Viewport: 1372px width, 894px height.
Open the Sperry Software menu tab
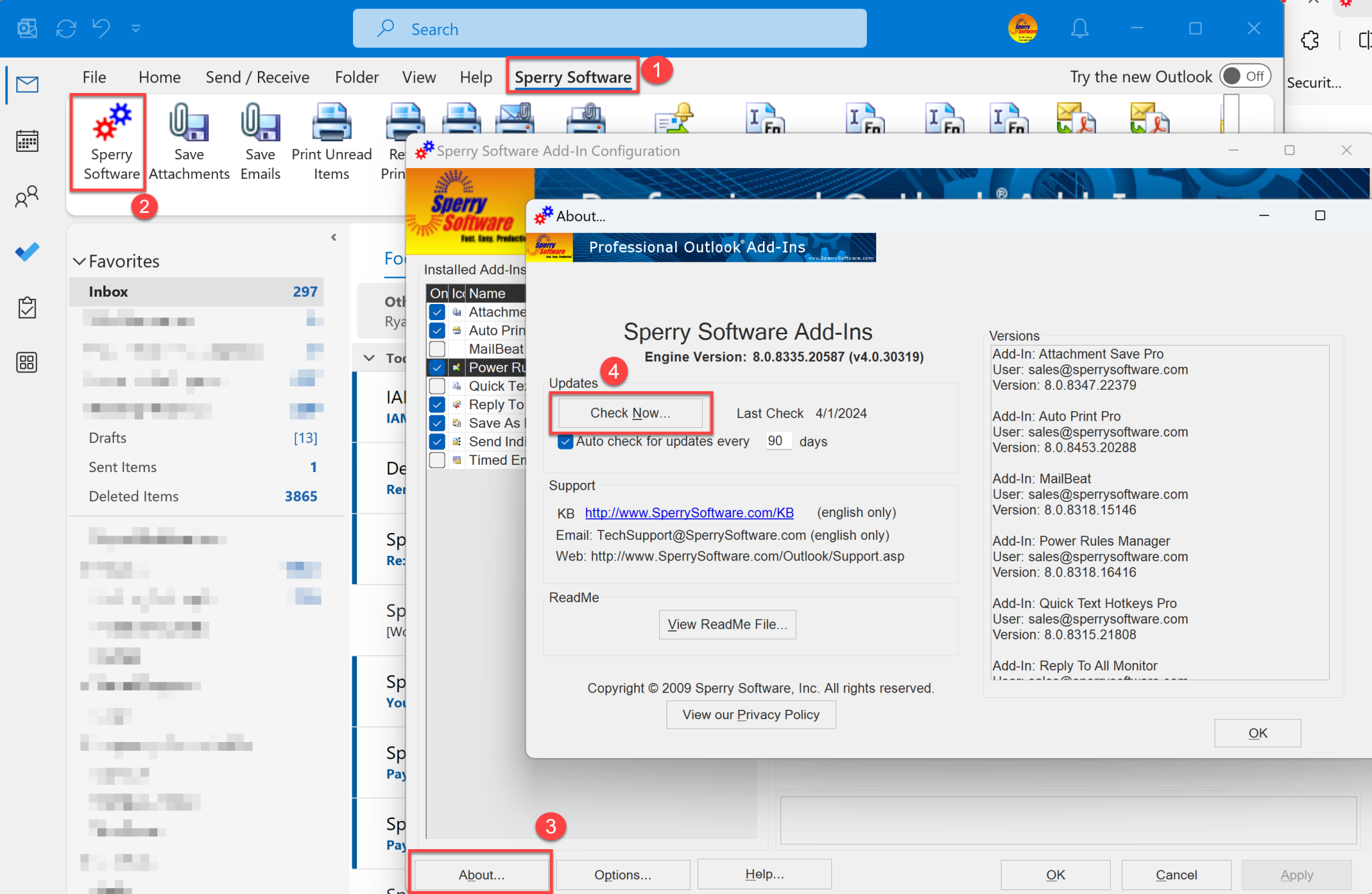coord(572,76)
